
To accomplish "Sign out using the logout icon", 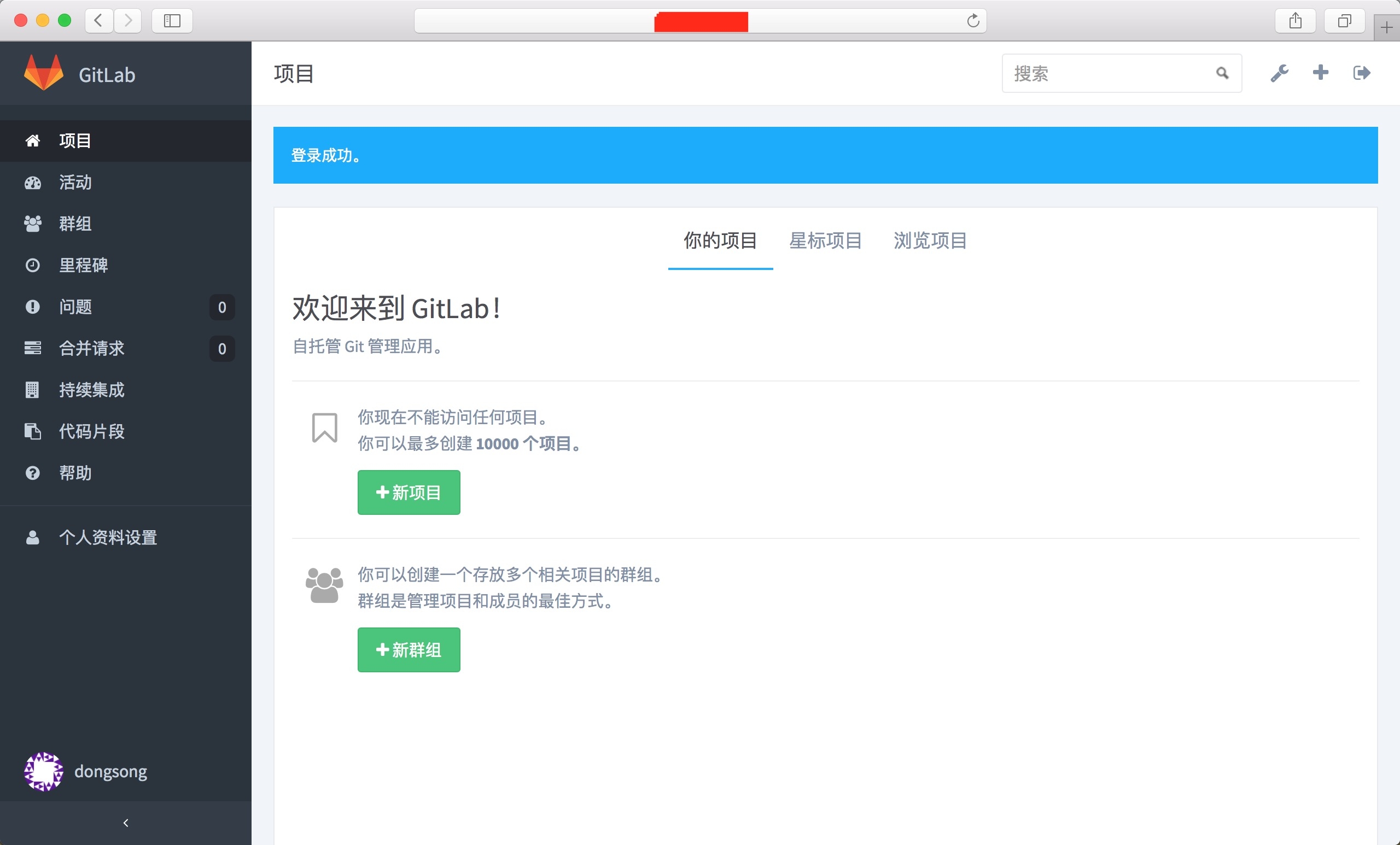I will [x=1361, y=73].
